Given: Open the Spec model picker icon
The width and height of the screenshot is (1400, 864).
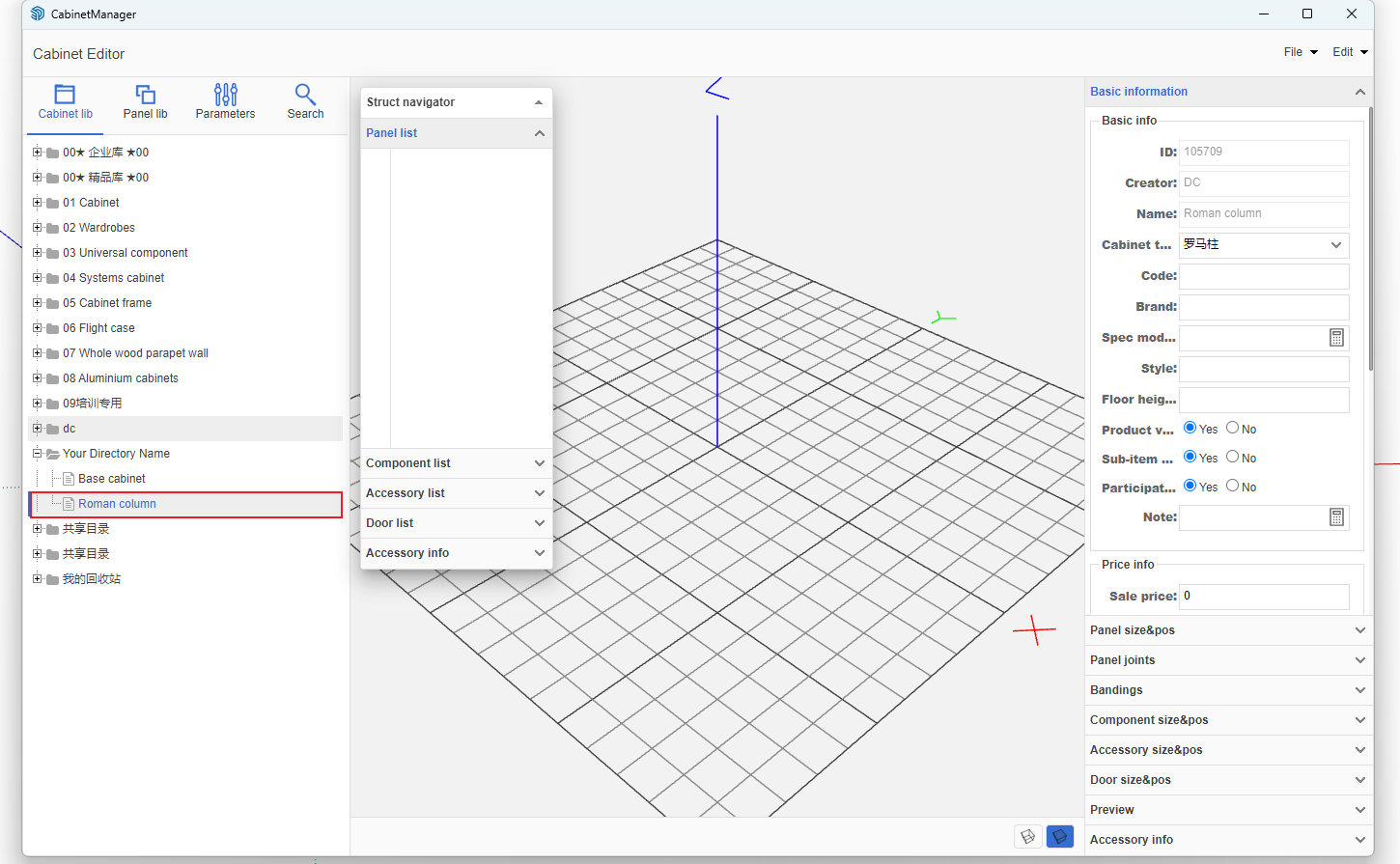Looking at the screenshot, I should coord(1336,338).
